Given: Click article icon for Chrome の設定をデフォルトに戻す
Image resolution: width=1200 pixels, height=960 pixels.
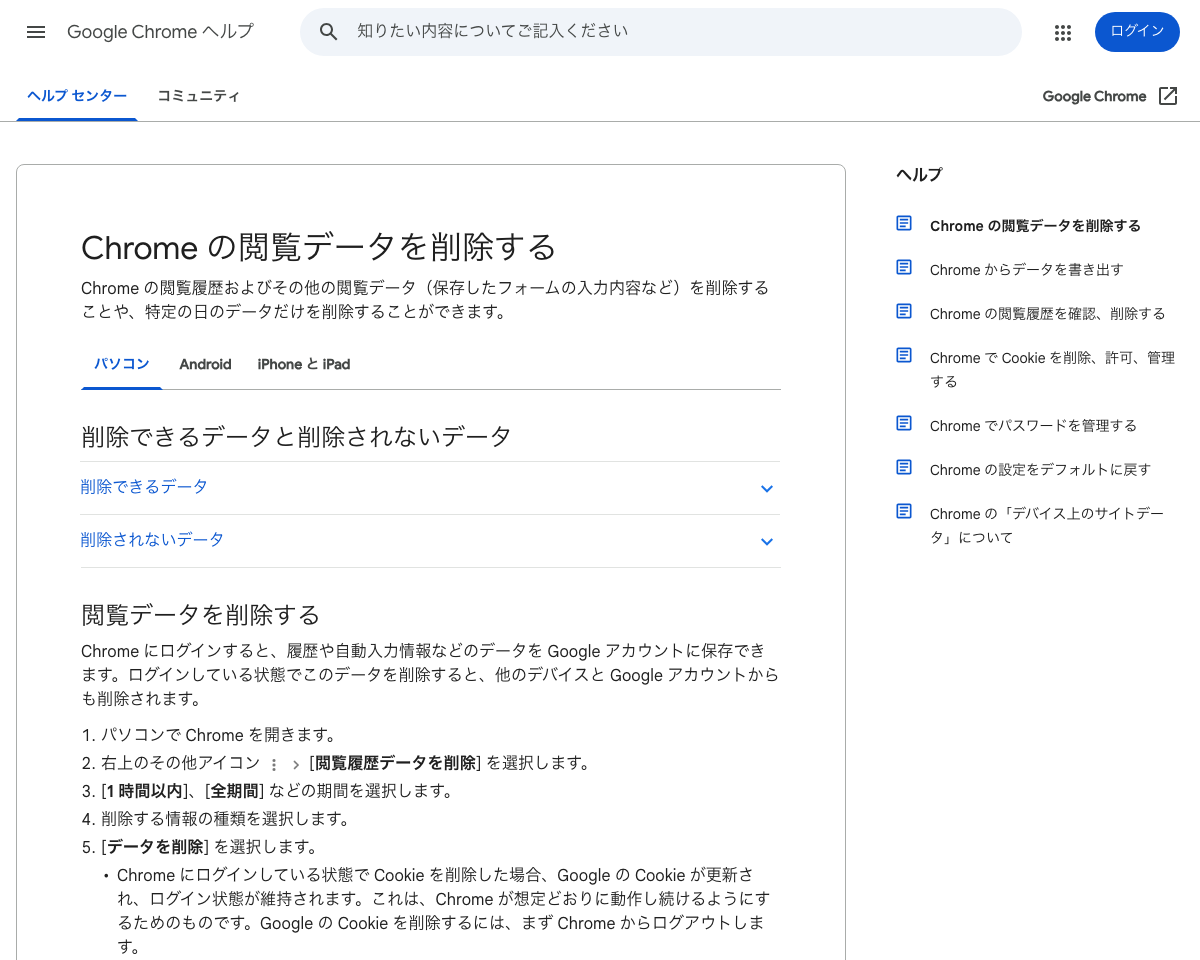Looking at the screenshot, I should pos(904,467).
